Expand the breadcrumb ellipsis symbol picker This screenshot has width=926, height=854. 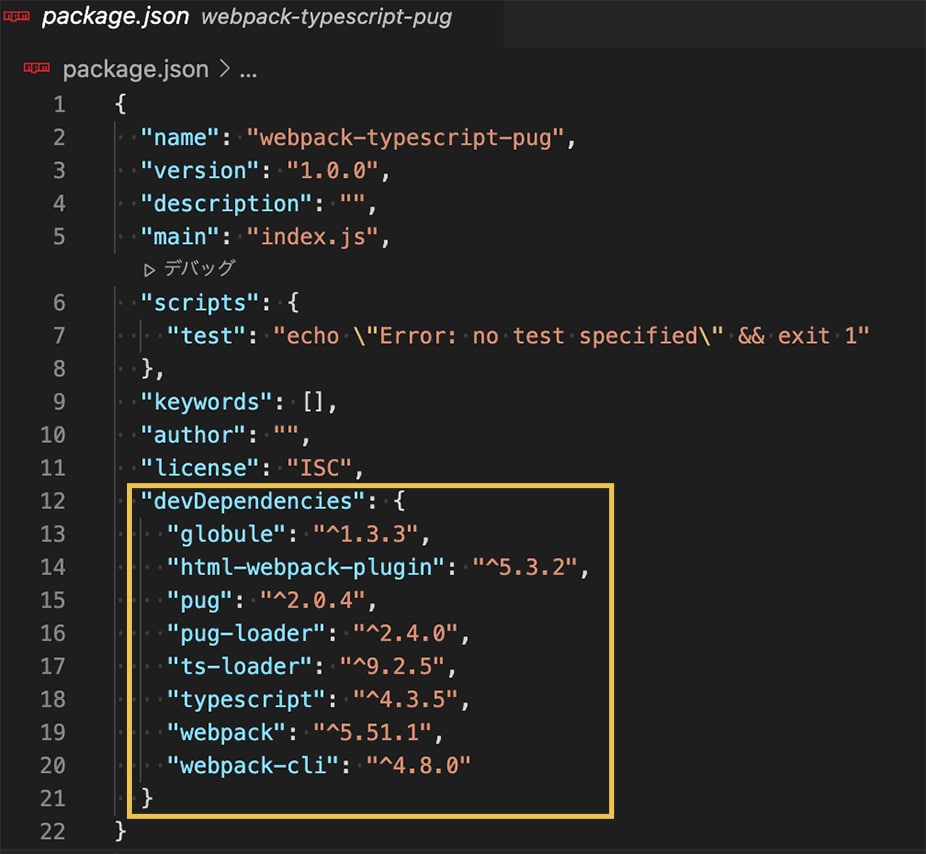248,71
